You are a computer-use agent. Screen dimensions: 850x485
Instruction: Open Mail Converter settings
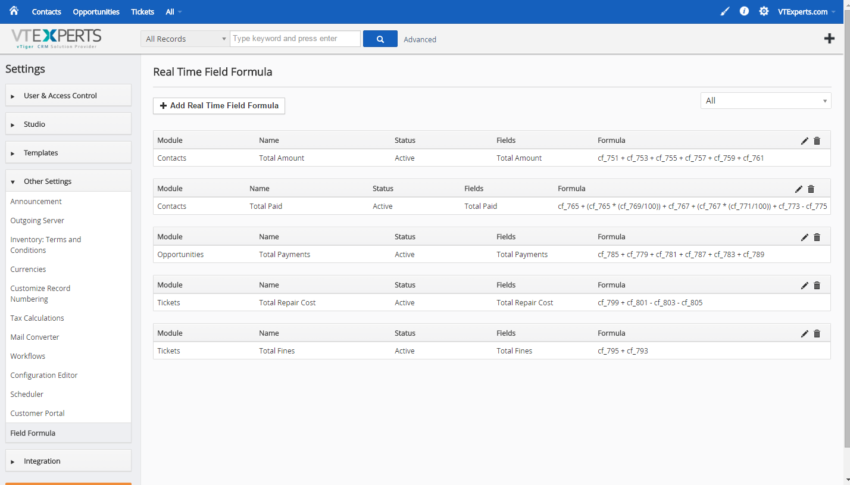click(x=34, y=337)
